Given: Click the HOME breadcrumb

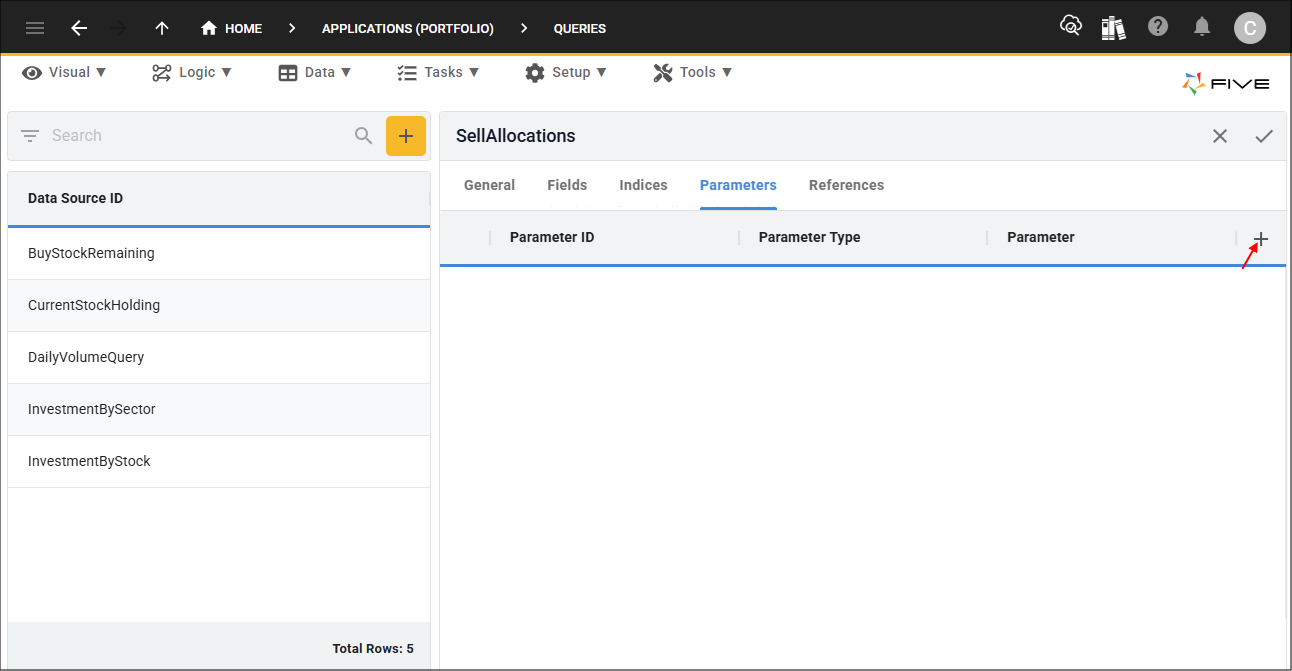Looking at the screenshot, I should click(231, 28).
